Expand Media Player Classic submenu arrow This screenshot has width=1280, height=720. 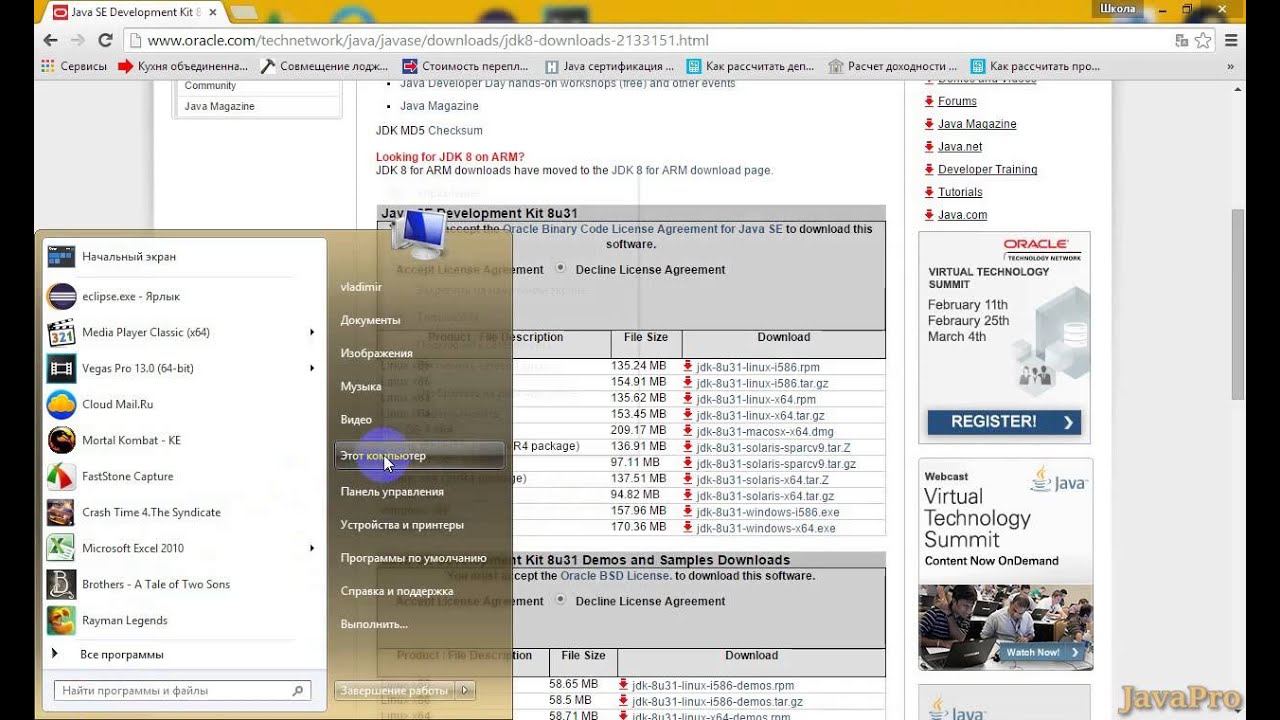pyautogui.click(x=312, y=332)
